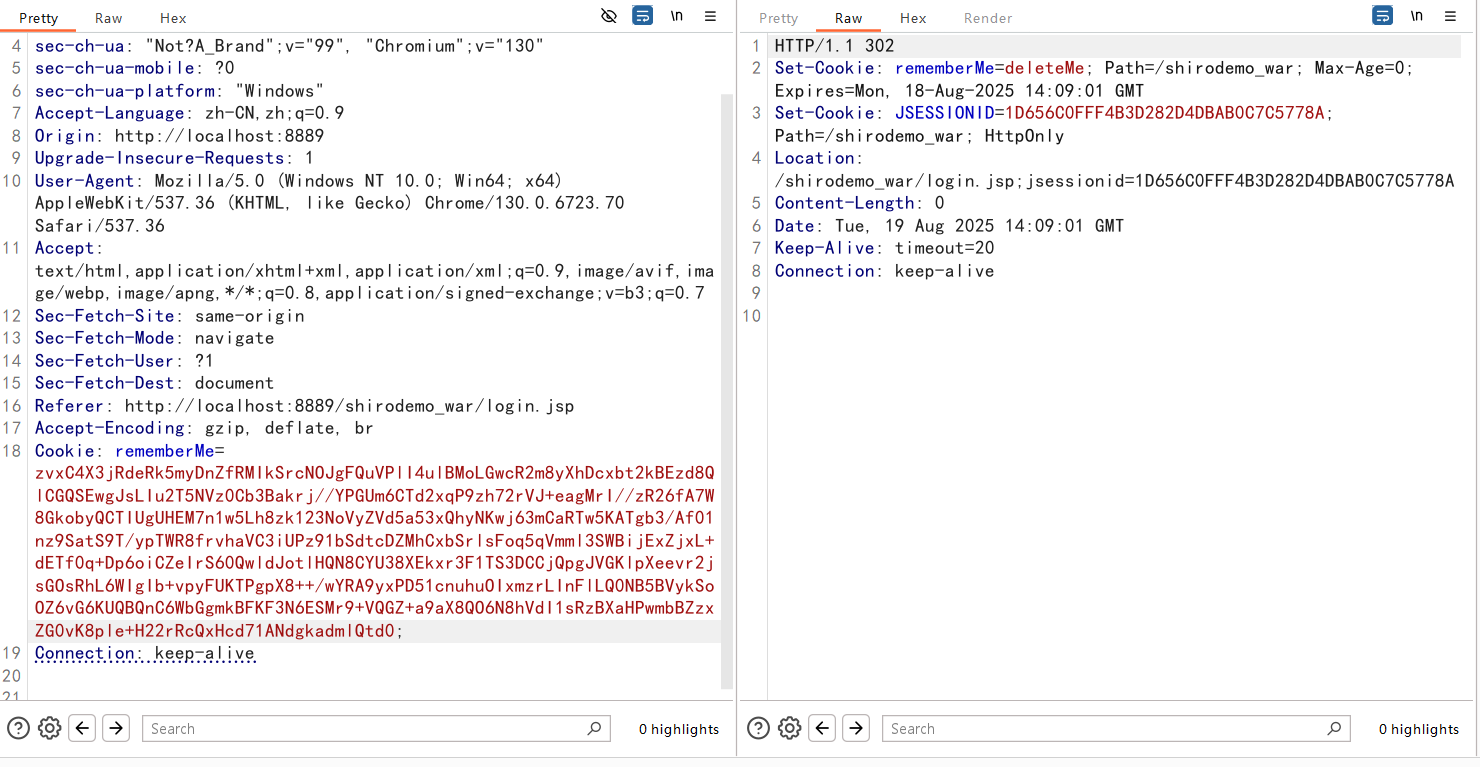This screenshot has width=1480, height=767.
Task: Toggle response word wrap icon
Action: (1383, 16)
